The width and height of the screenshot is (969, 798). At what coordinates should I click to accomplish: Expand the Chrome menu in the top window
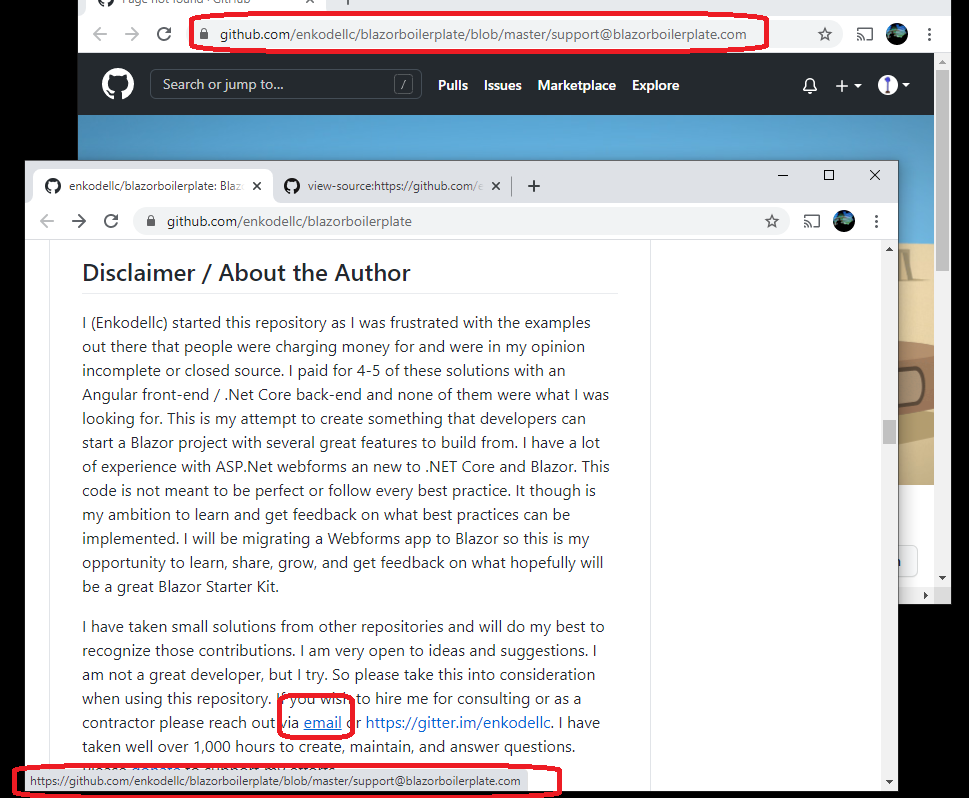[x=930, y=33]
